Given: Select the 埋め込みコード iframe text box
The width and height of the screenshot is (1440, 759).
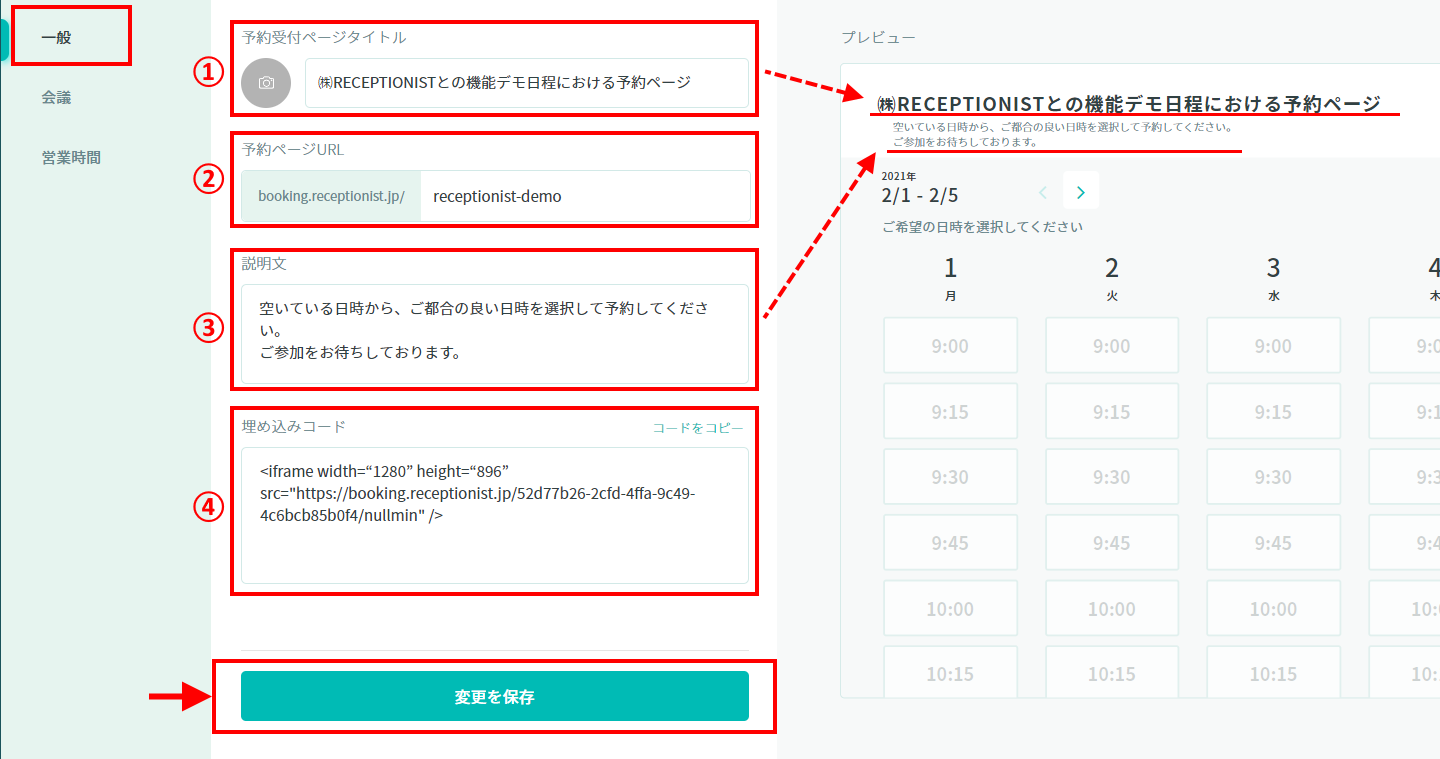Looking at the screenshot, I should [494, 515].
